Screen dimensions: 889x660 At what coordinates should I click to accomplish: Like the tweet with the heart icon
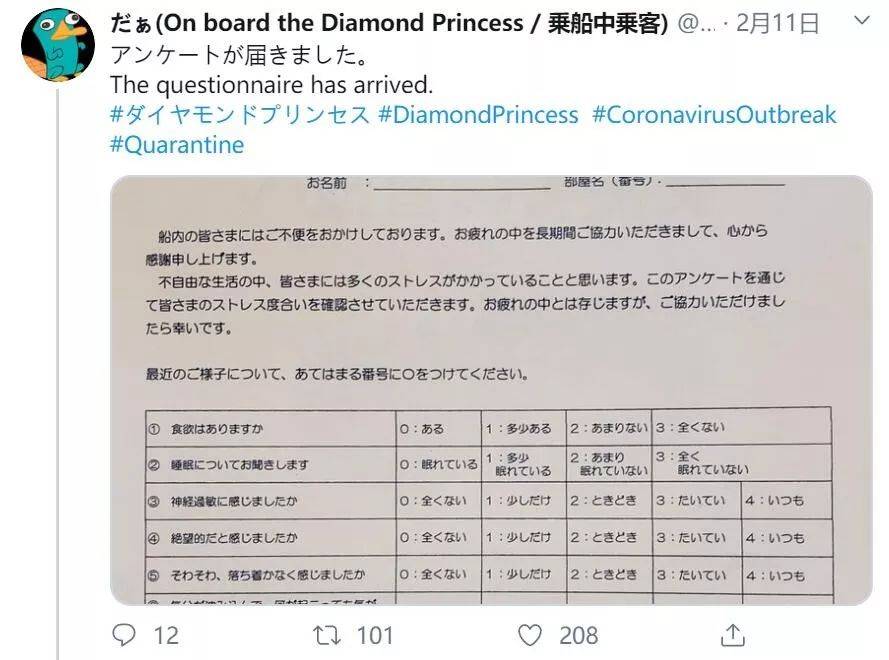coord(530,635)
